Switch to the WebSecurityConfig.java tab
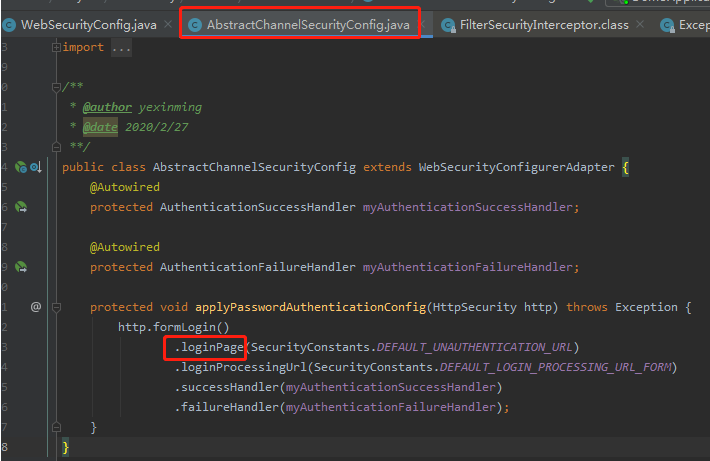The width and height of the screenshot is (710, 461). (89, 25)
